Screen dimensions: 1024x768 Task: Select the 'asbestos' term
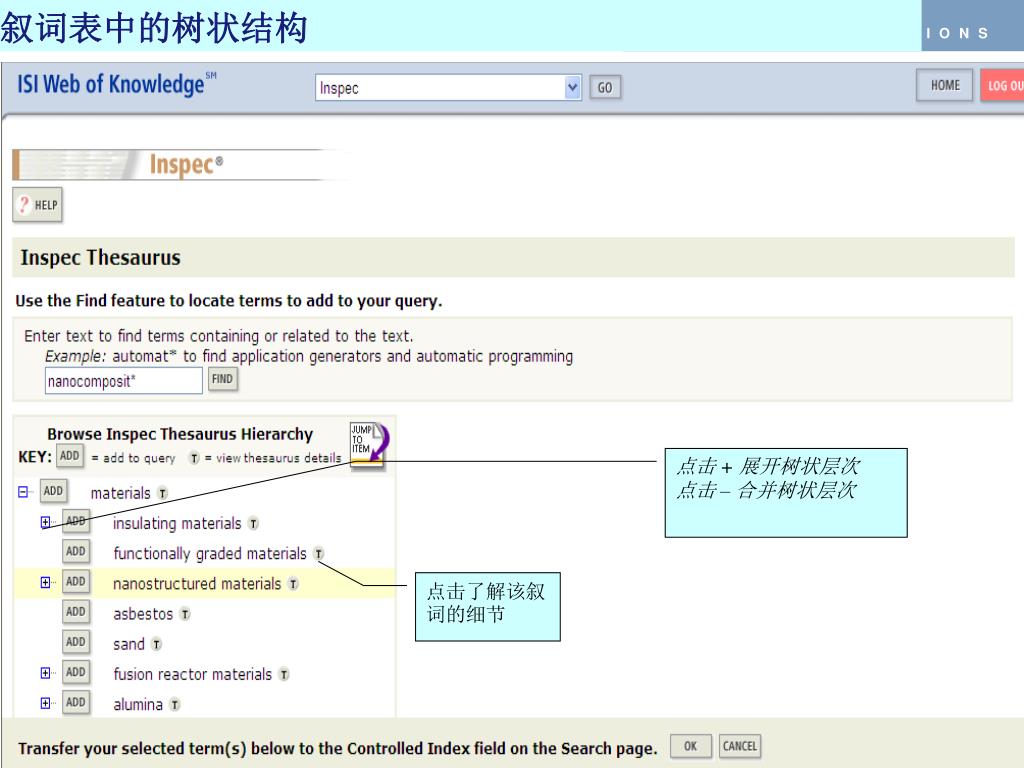coord(143,614)
